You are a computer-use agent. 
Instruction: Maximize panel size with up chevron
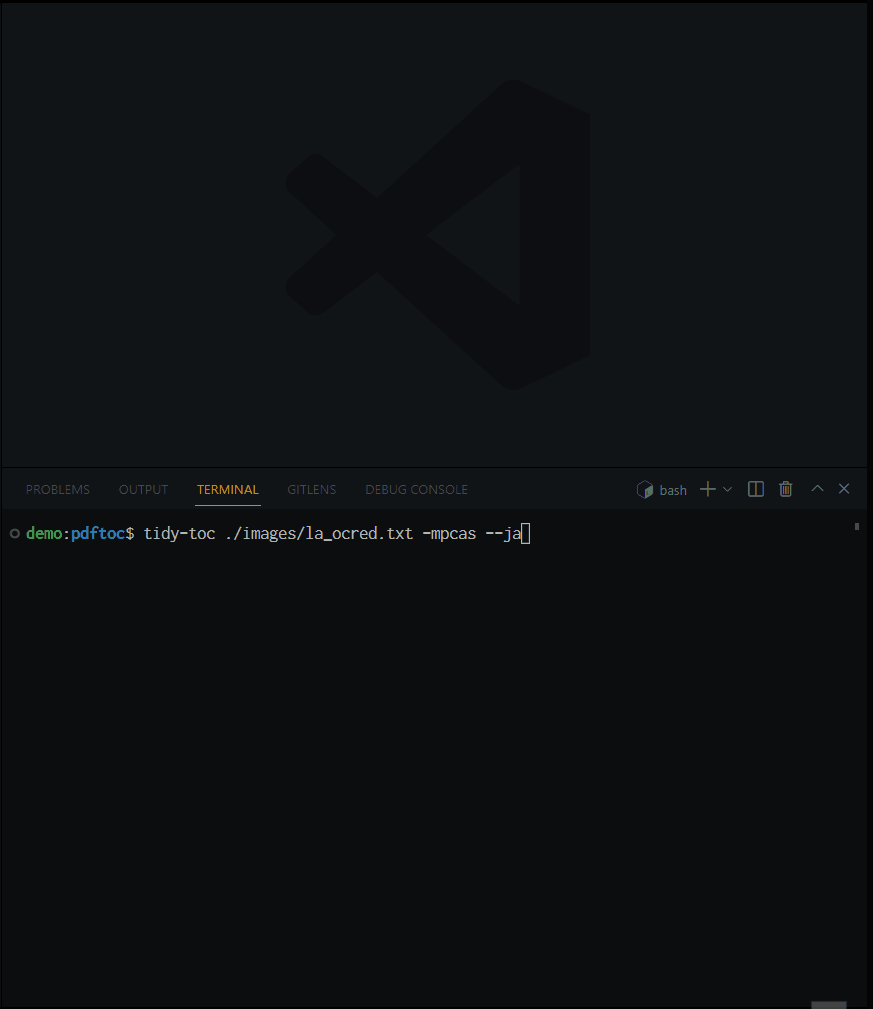817,488
